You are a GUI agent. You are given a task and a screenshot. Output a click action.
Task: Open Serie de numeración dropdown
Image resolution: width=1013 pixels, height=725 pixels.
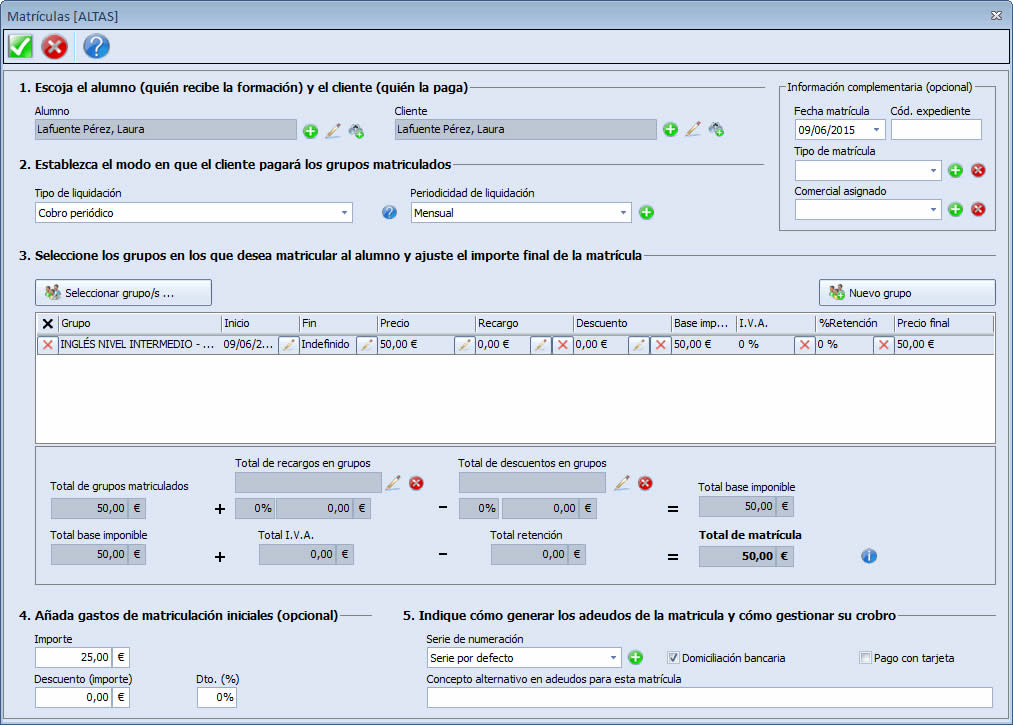[613, 658]
